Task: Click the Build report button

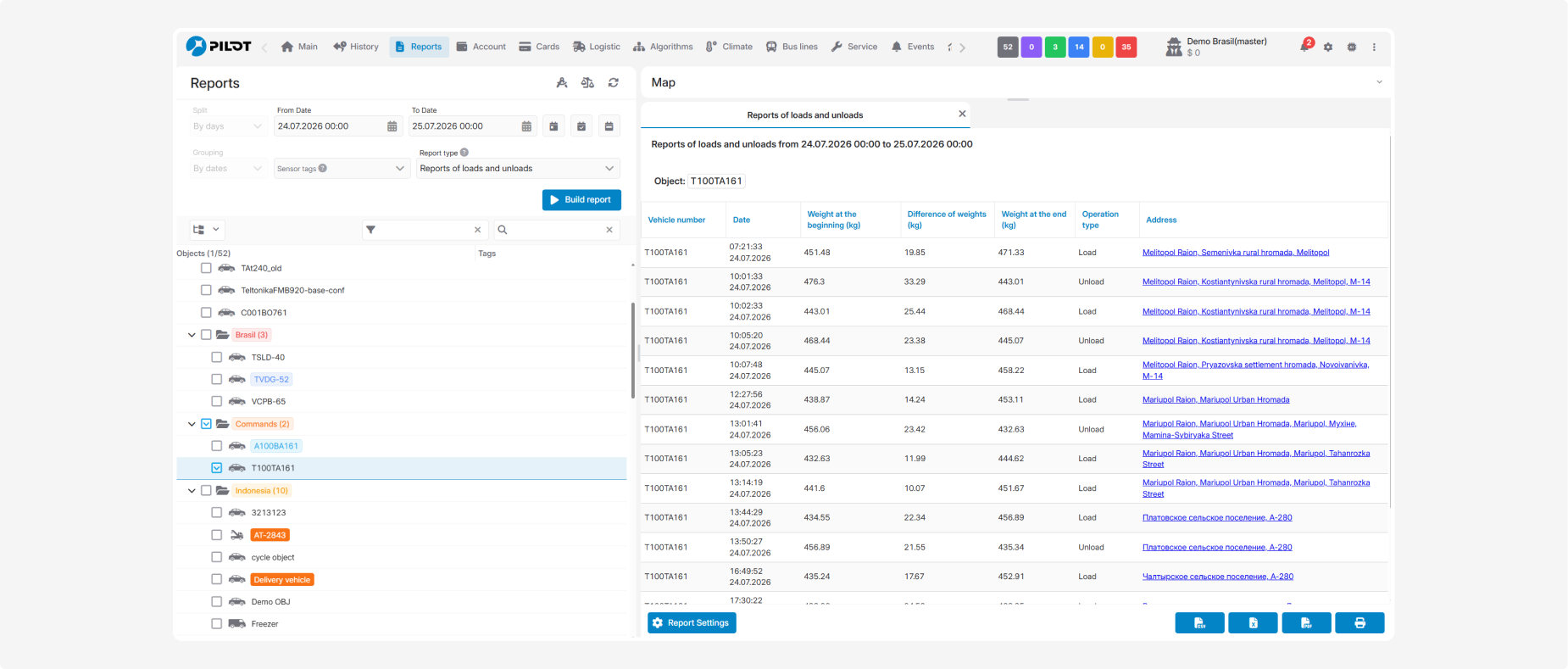Action: 581,200
